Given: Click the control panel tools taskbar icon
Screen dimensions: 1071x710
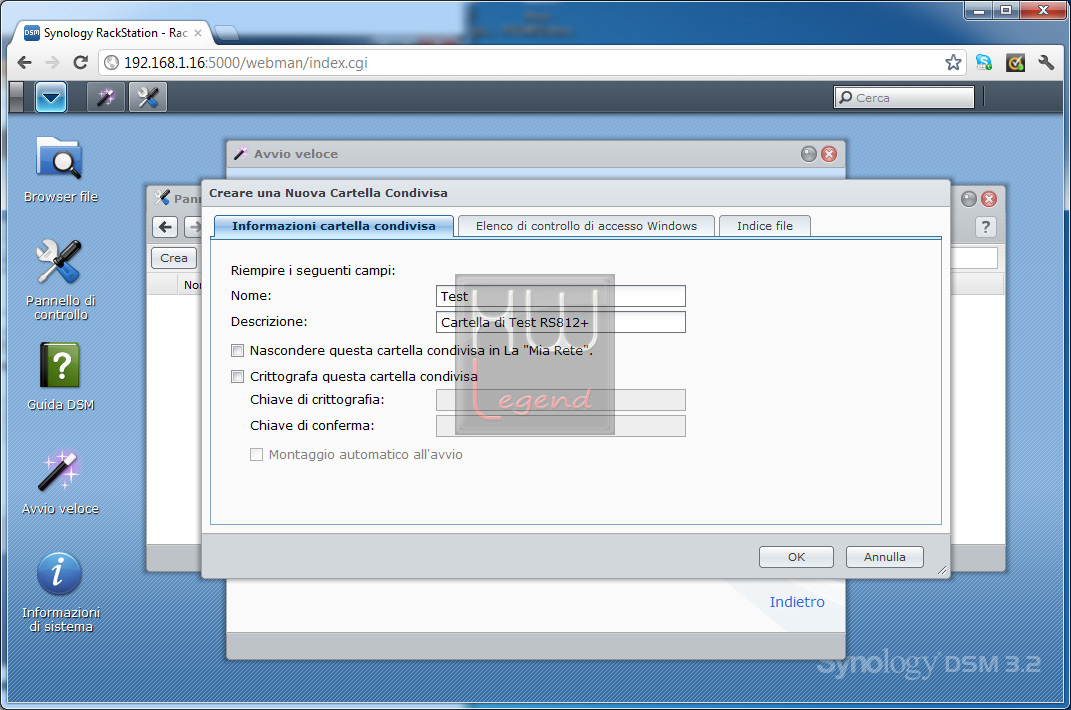Looking at the screenshot, I should 148,98.
